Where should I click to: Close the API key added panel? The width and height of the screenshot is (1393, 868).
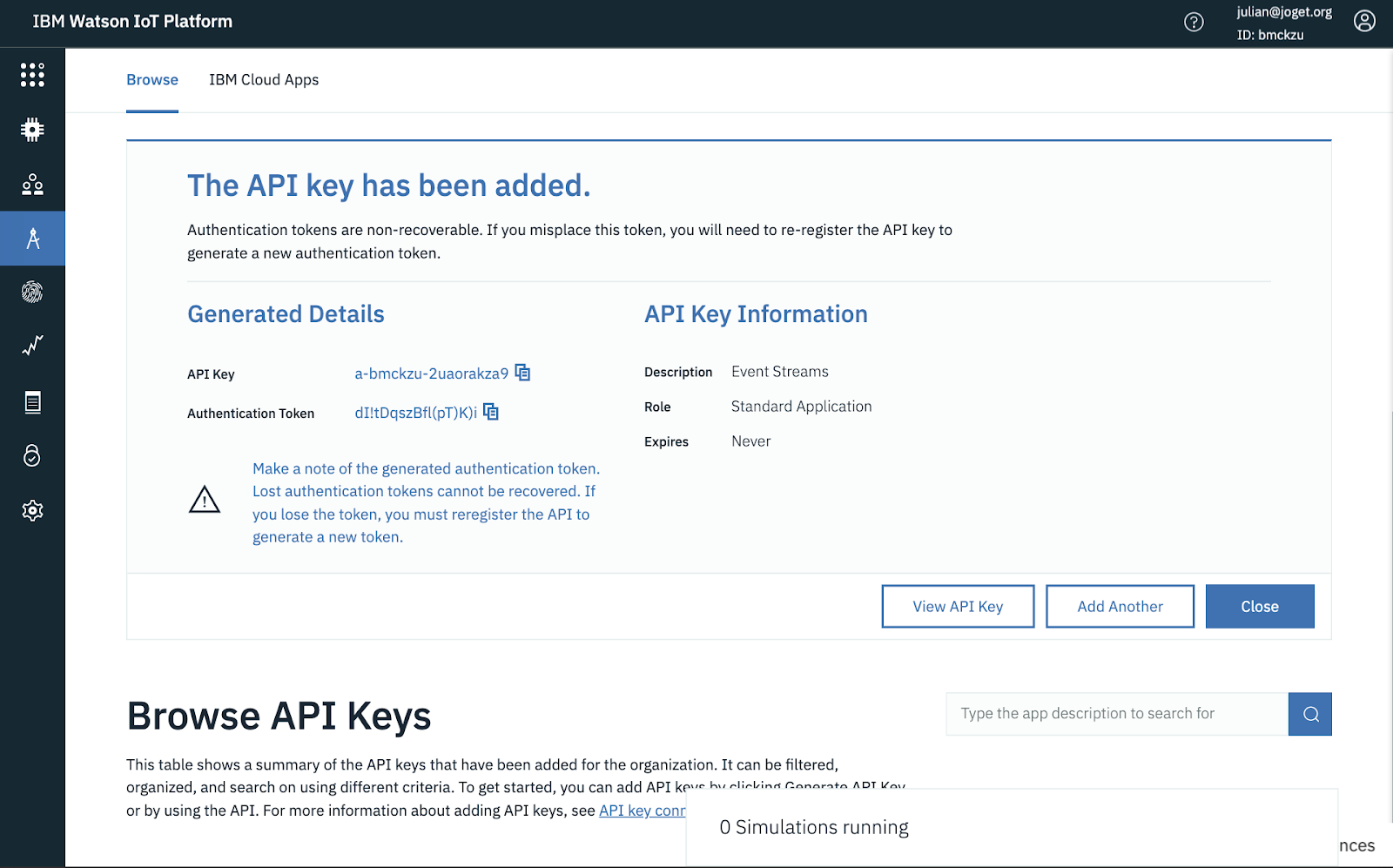pyautogui.click(x=1260, y=607)
